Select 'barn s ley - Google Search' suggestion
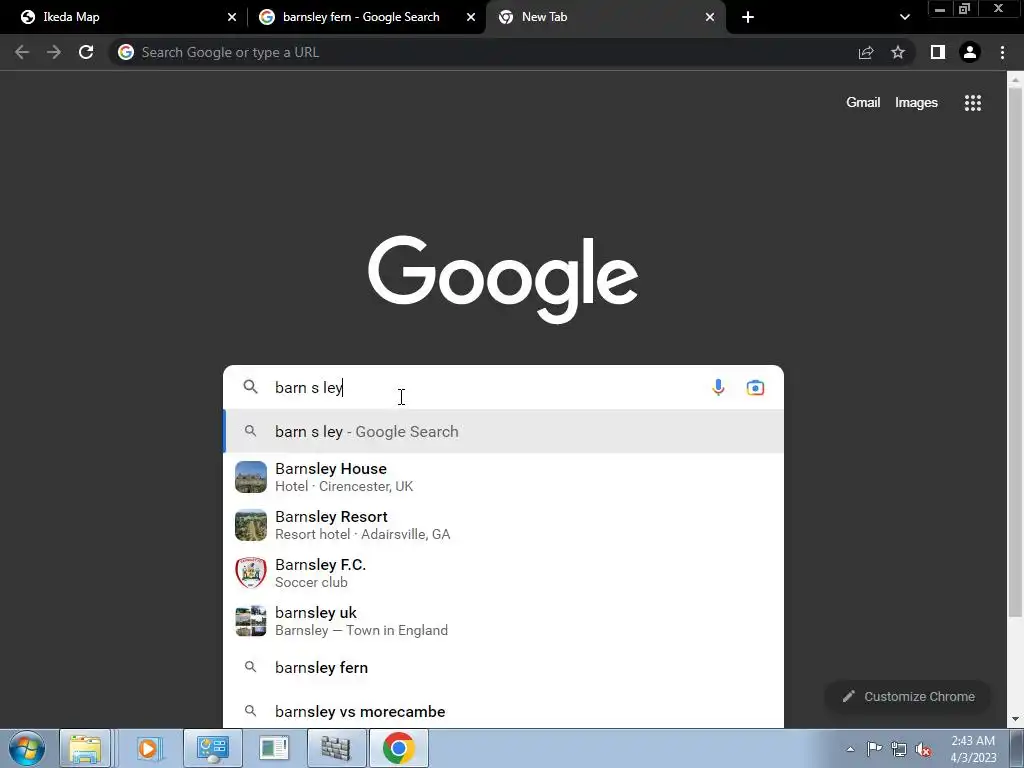This screenshot has width=1024, height=768. click(x=504, y=431)
